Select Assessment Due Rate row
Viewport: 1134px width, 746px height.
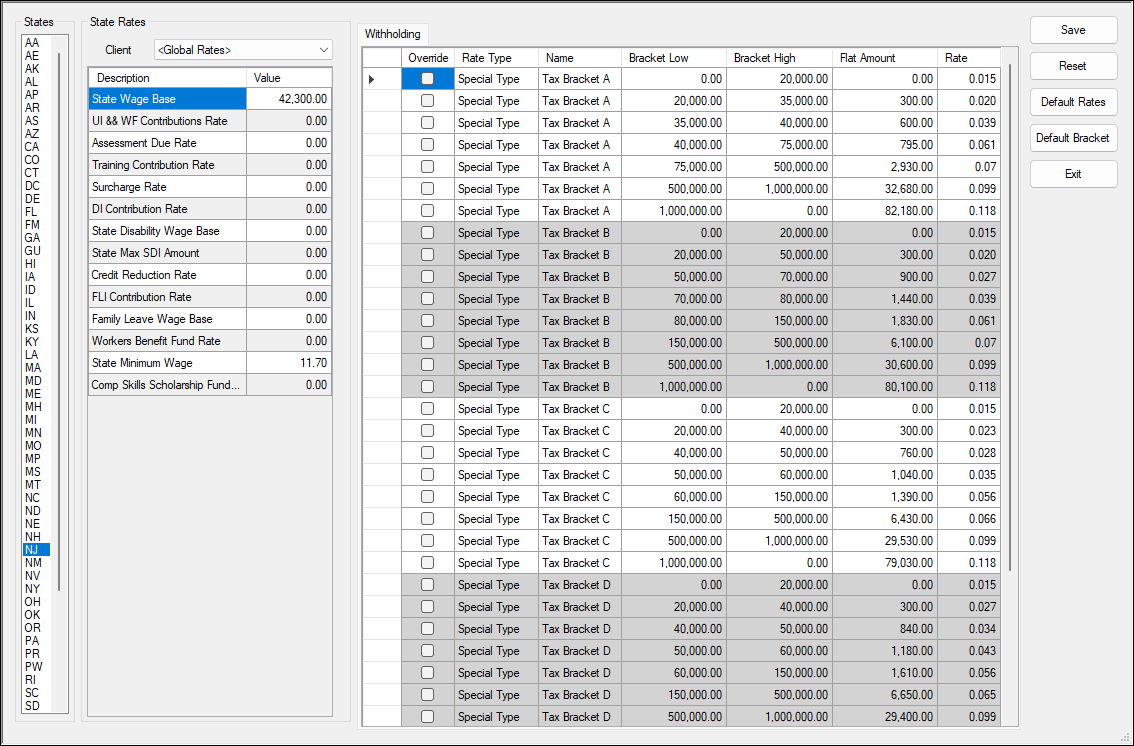pos(210,143)
